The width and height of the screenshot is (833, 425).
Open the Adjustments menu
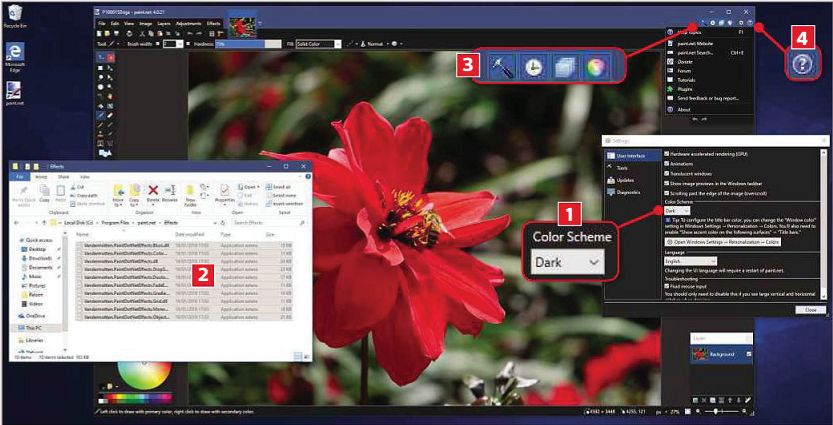pos(188,23)
